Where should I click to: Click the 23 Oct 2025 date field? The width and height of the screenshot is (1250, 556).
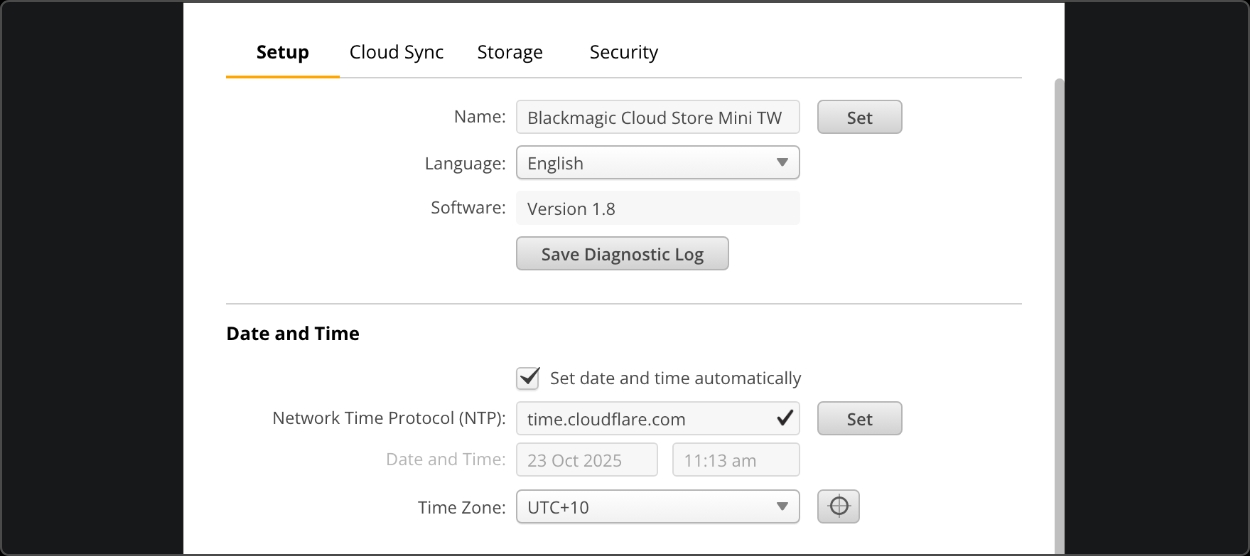[x=587, y=460]
